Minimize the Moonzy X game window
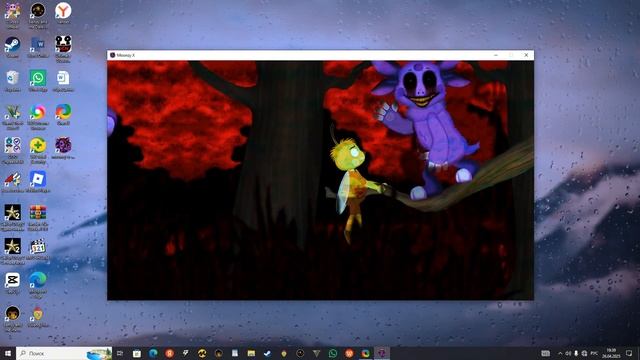Screen dimensions: 640x360 (496, 55)
